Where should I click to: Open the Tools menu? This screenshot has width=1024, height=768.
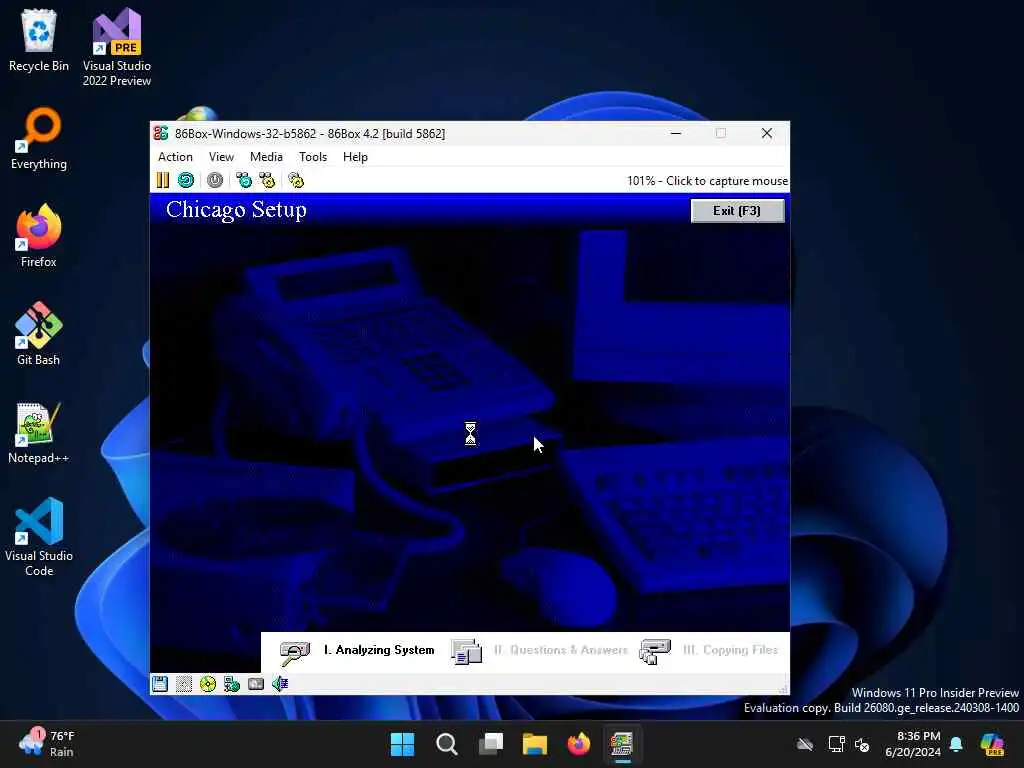tap(313, 157)
